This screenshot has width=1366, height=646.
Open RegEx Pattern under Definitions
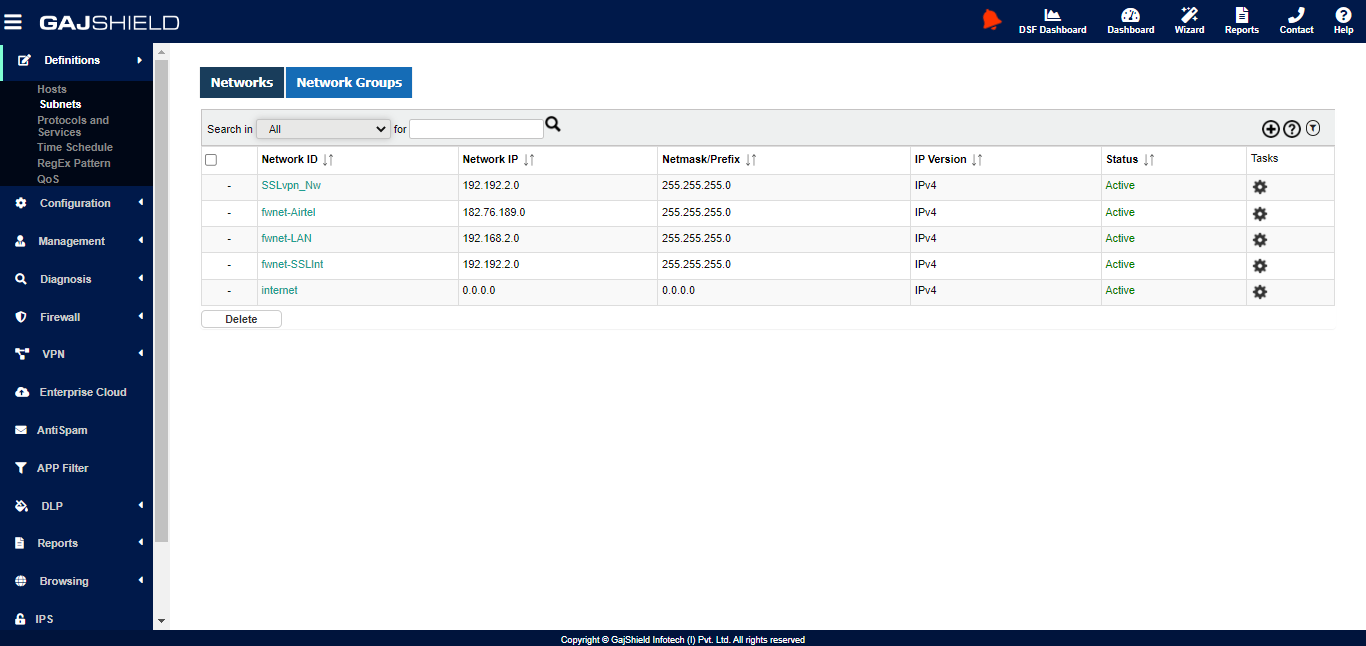[74, 163]
